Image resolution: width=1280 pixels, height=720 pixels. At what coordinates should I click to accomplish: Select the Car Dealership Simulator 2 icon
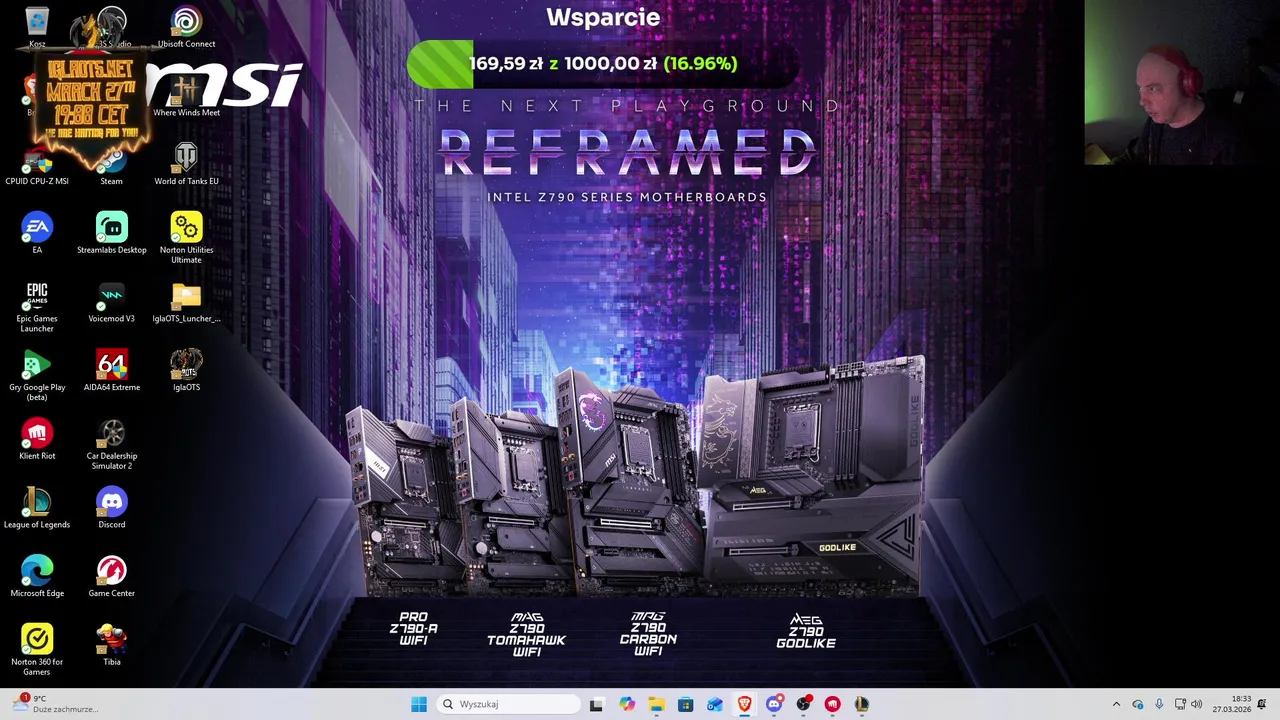[x=111, y=445]
